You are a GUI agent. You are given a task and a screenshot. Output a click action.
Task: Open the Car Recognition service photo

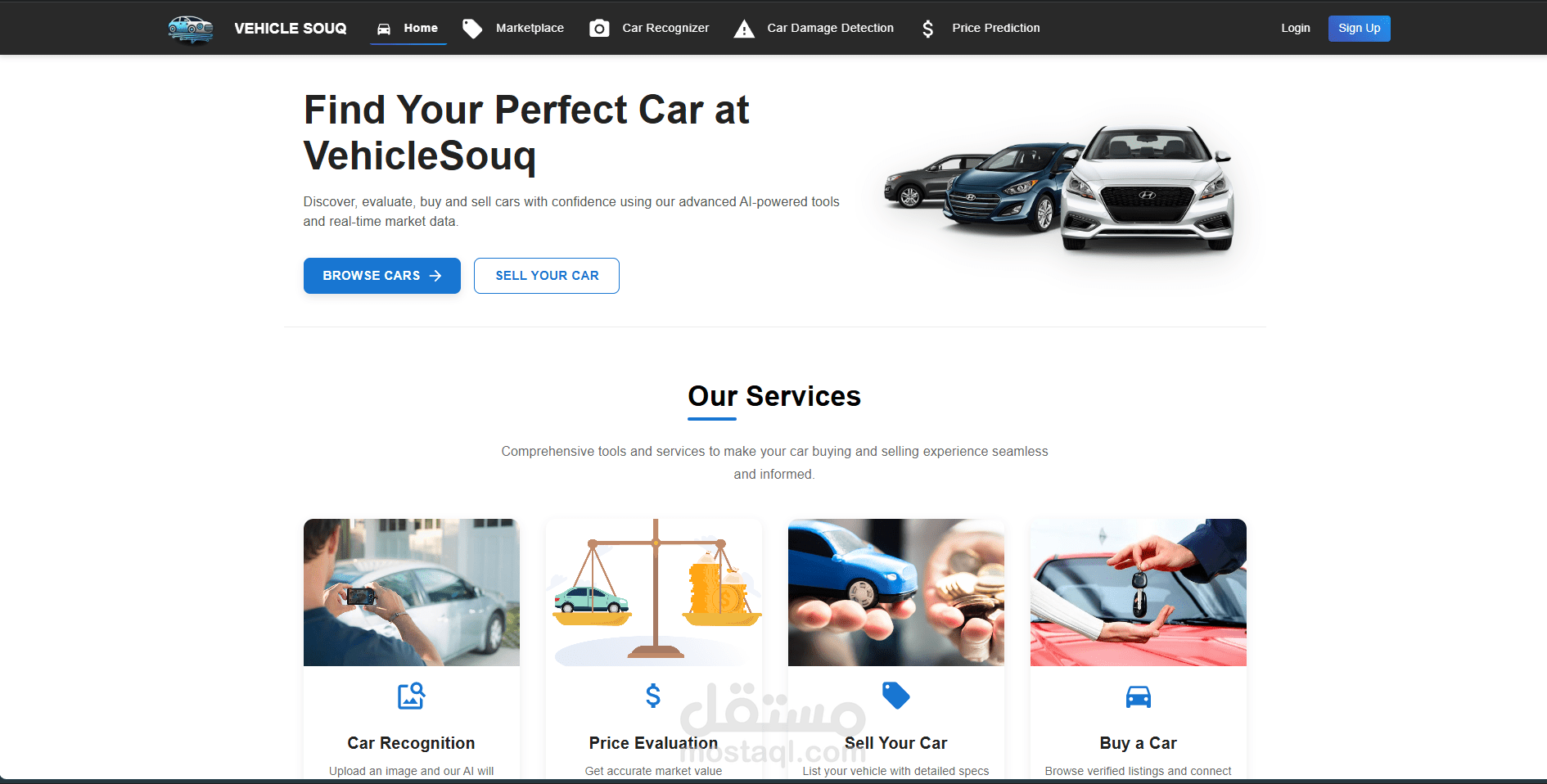[412, 593]
